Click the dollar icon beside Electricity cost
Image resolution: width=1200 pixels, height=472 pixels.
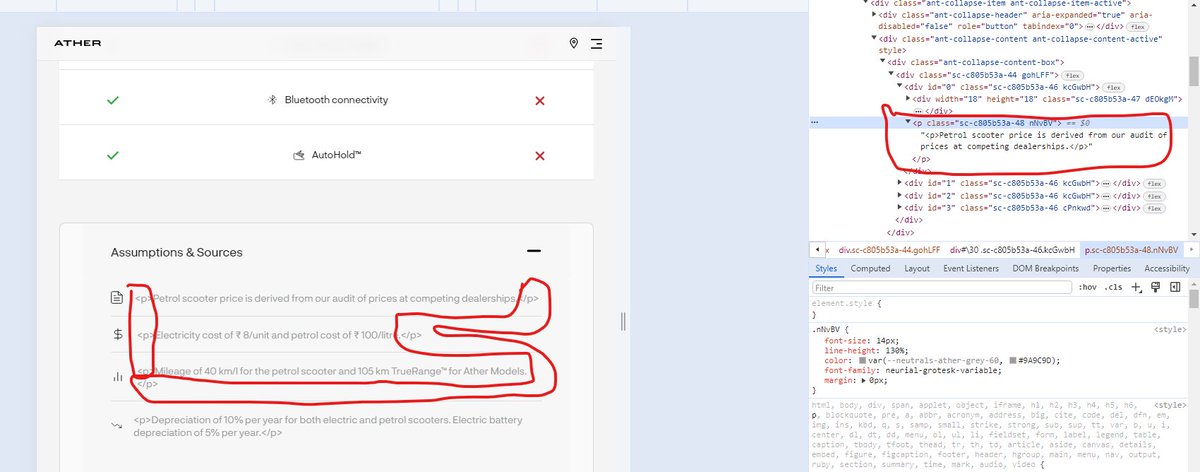pyautogui.click(x=117, y=335)
